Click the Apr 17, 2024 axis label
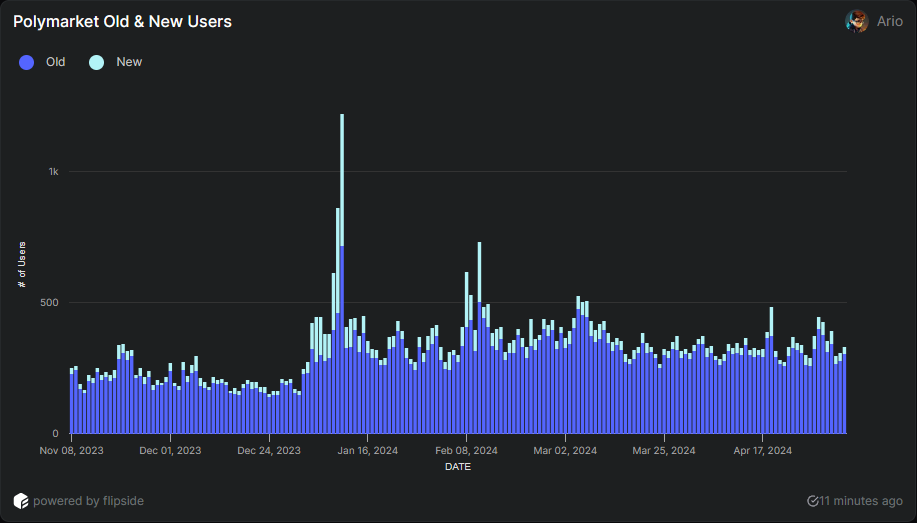This screenshot has height=523, width=917. point(763,450)
